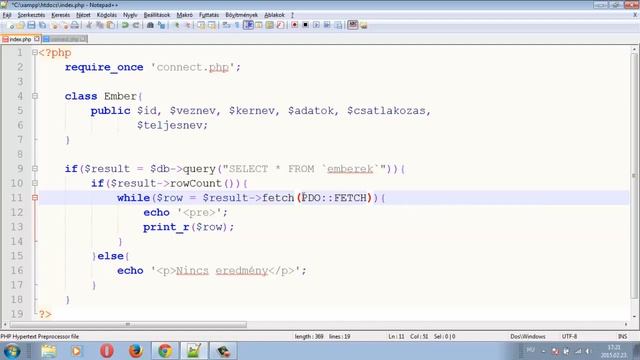Click the vertical scrollbar of the editor
Image resolution: width=640 pixels, height=360 pixels.
click(634, 176)
